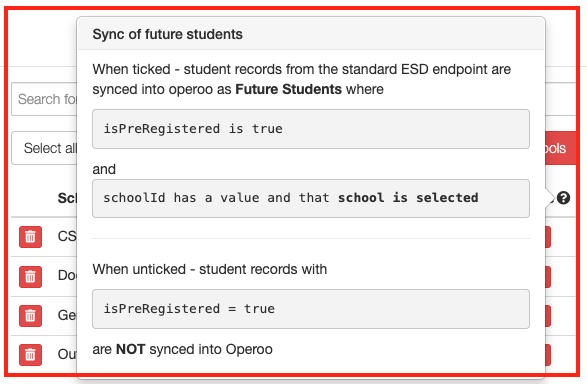
Task: Click the Sc column header in the table
Action: [x=67, y=198]
